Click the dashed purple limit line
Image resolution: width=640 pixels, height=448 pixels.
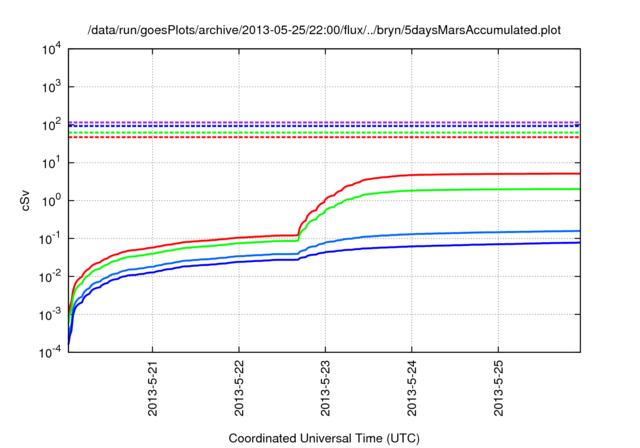point(324,122)
